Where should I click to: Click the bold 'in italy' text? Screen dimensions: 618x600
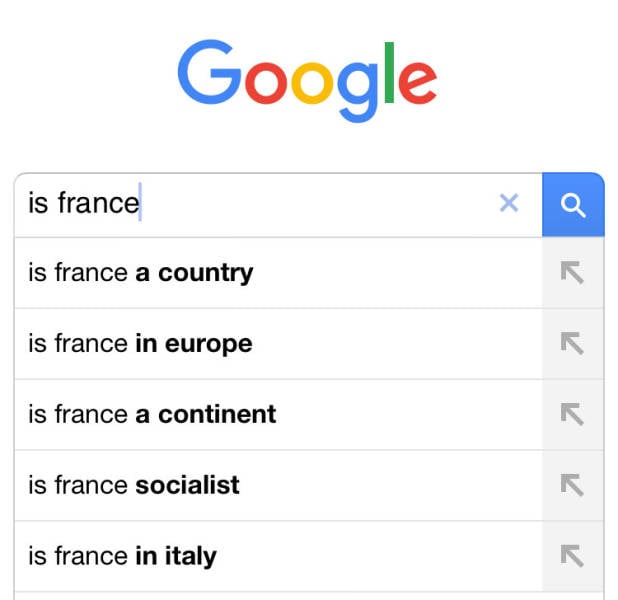[x=175, y=556]
